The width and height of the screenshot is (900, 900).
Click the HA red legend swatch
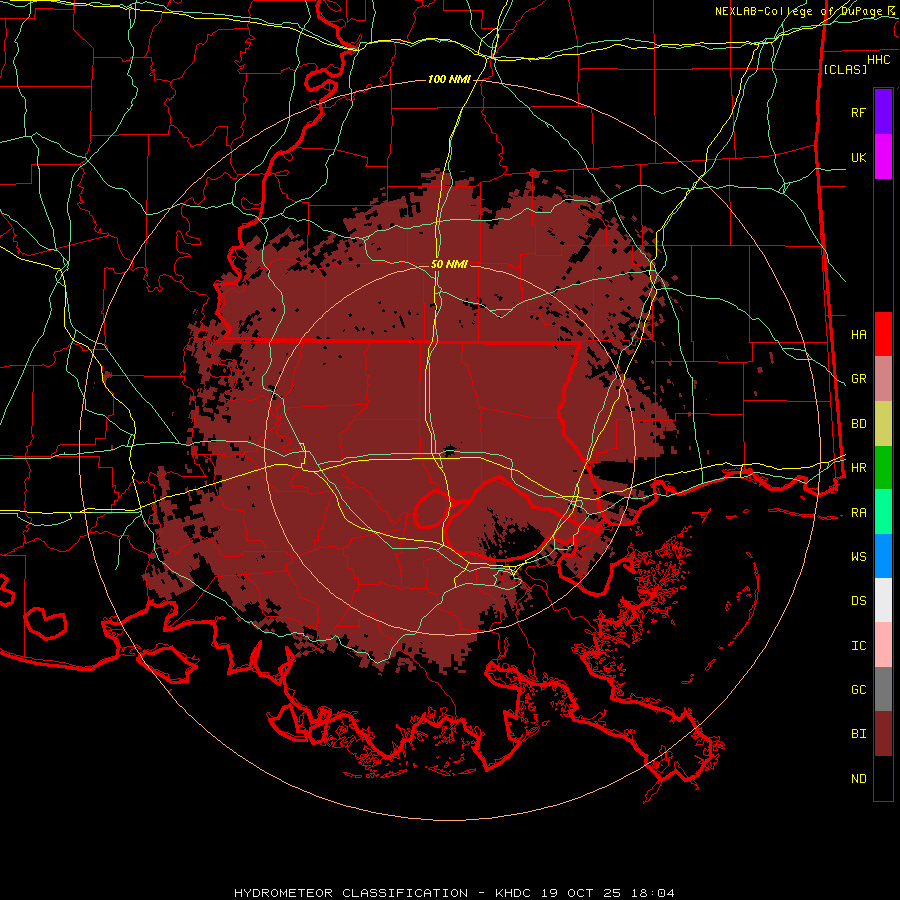coord(883,334)
